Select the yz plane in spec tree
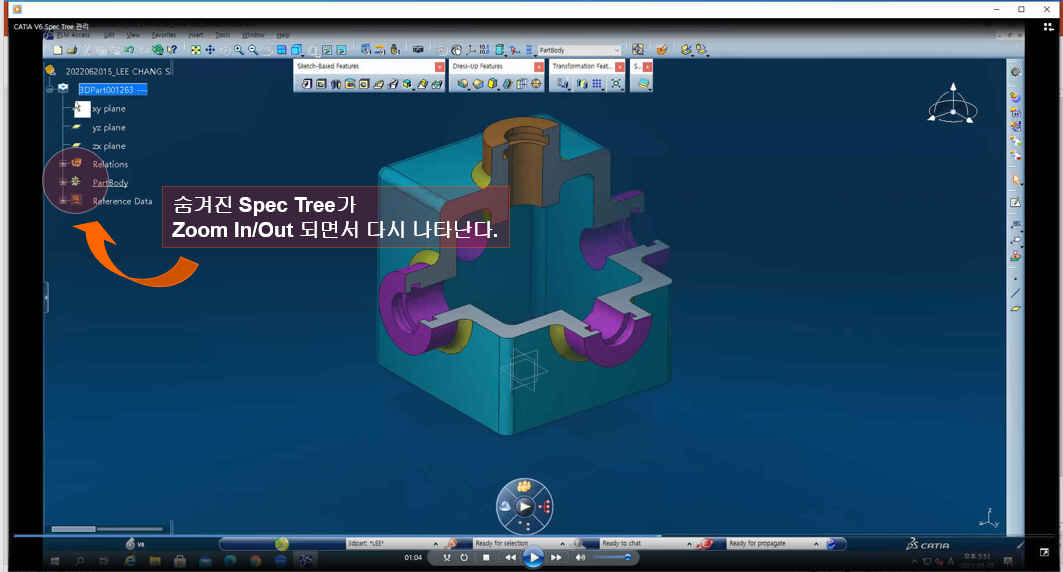 [x=108, y=128]
